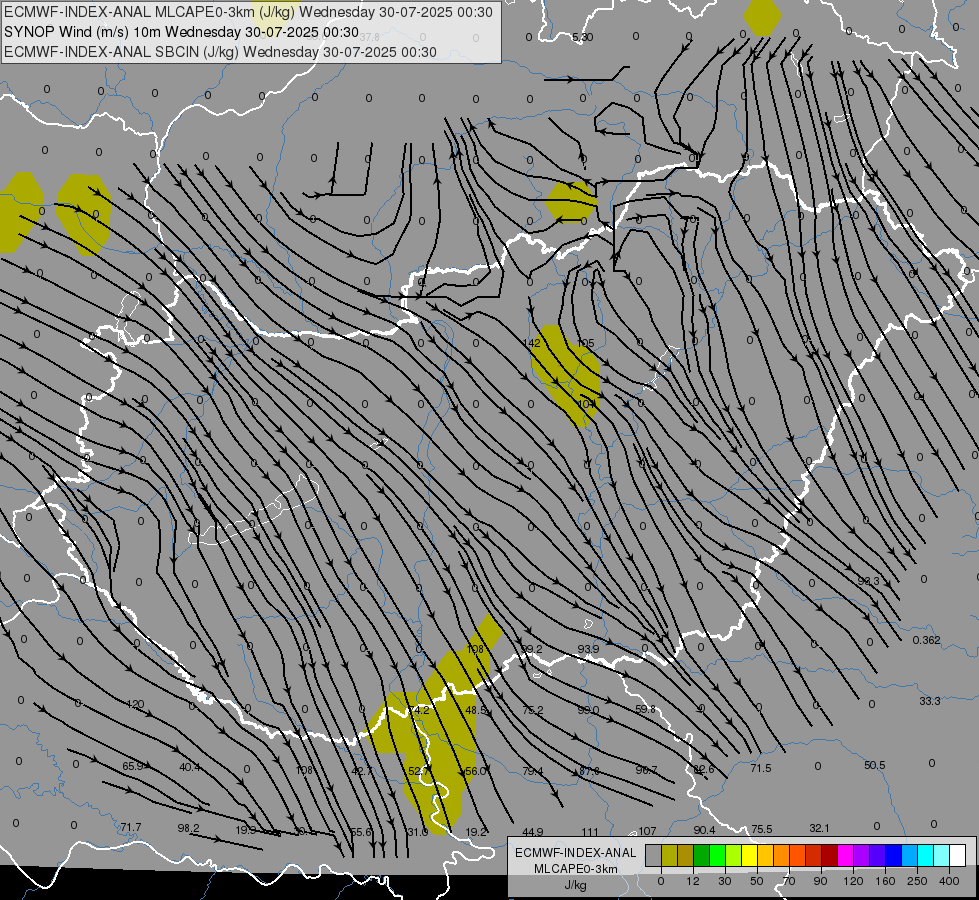The image size is (979, 900).
Task: Click the gray 0 J/kg legend swatch
Action: 654,855
